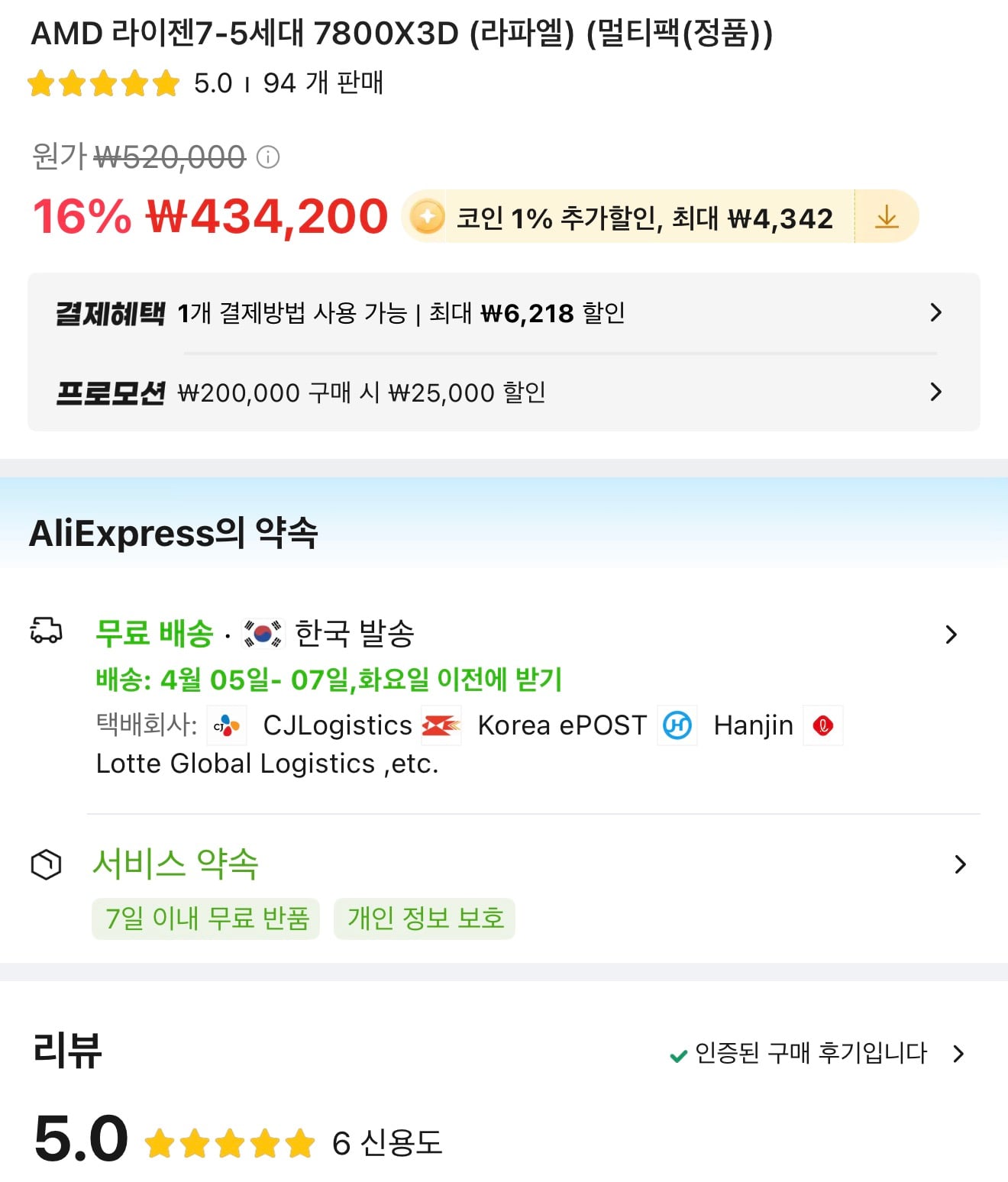Image resolution: width=1008 pixels, height=1182 pixels.
Task: Expand the 결제혜택 payment benefits section
Action: (936, 312)
